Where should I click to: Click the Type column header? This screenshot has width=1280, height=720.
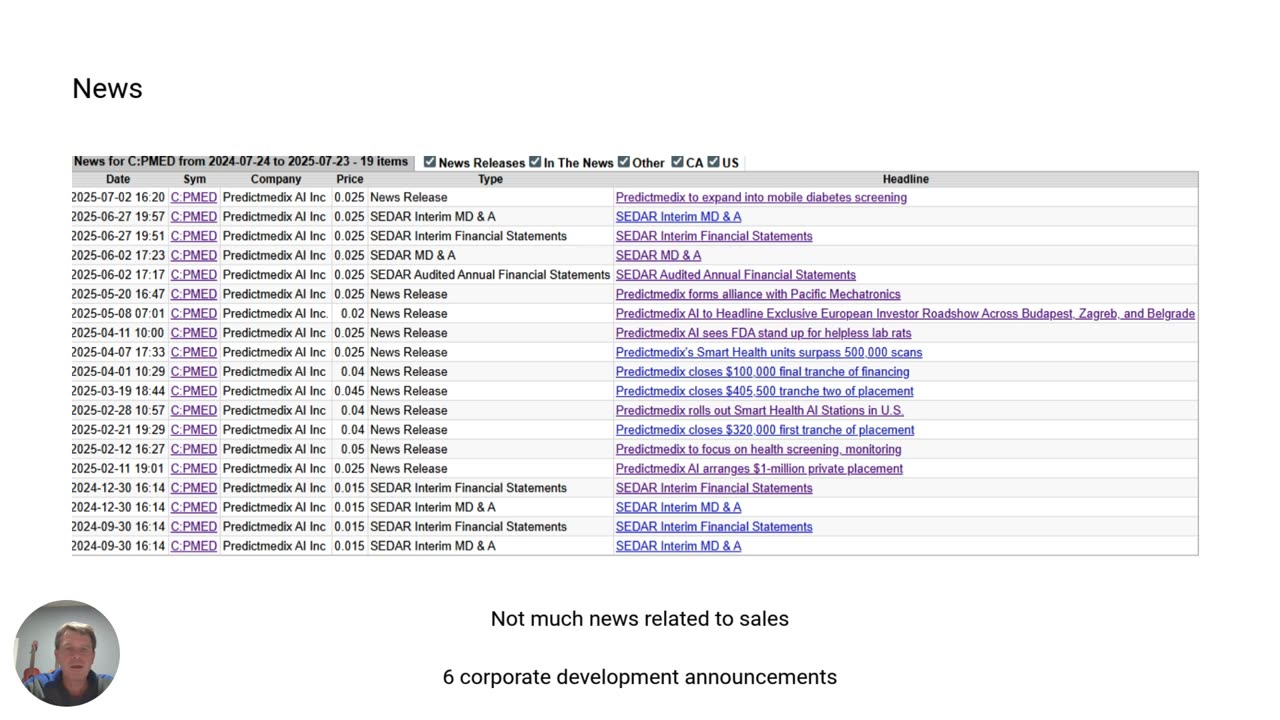pyautogui.click(x=490, y=179)
